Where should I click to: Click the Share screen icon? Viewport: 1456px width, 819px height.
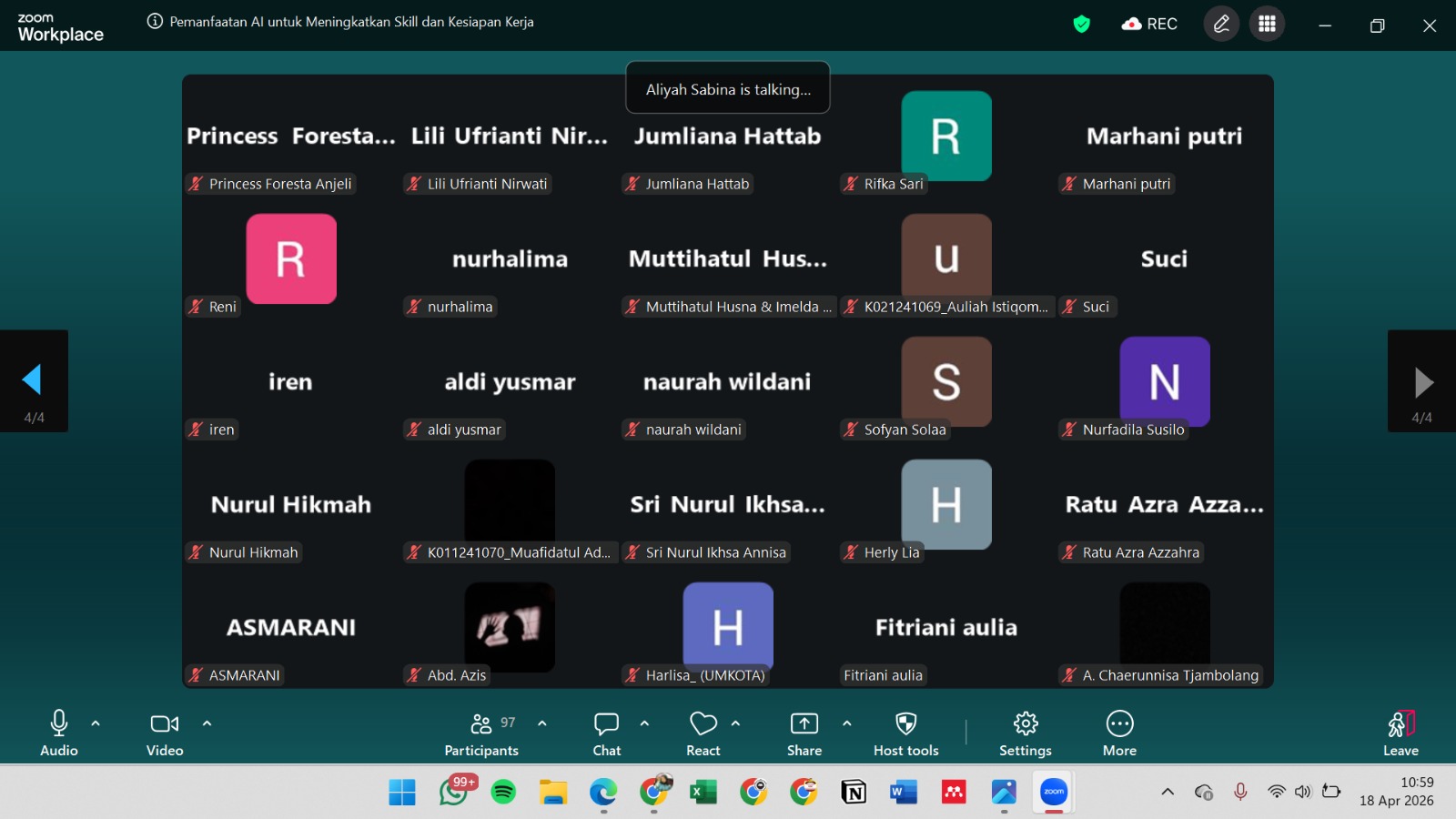[804, 733]
